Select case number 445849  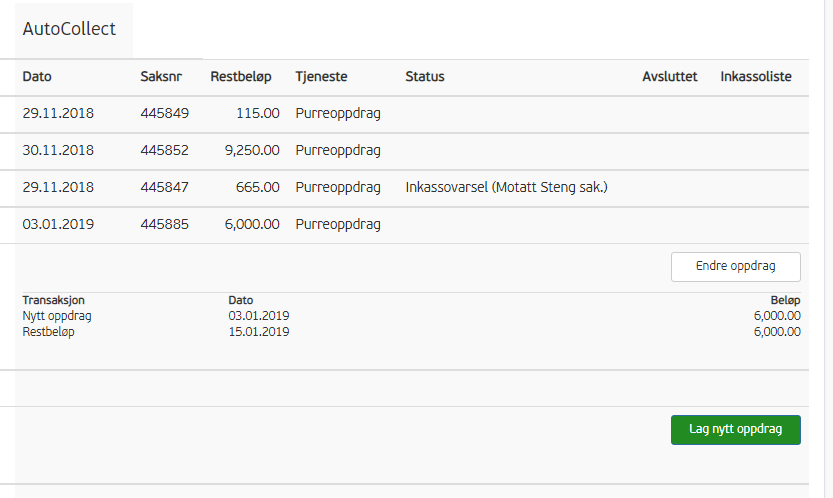click(165, 114)
